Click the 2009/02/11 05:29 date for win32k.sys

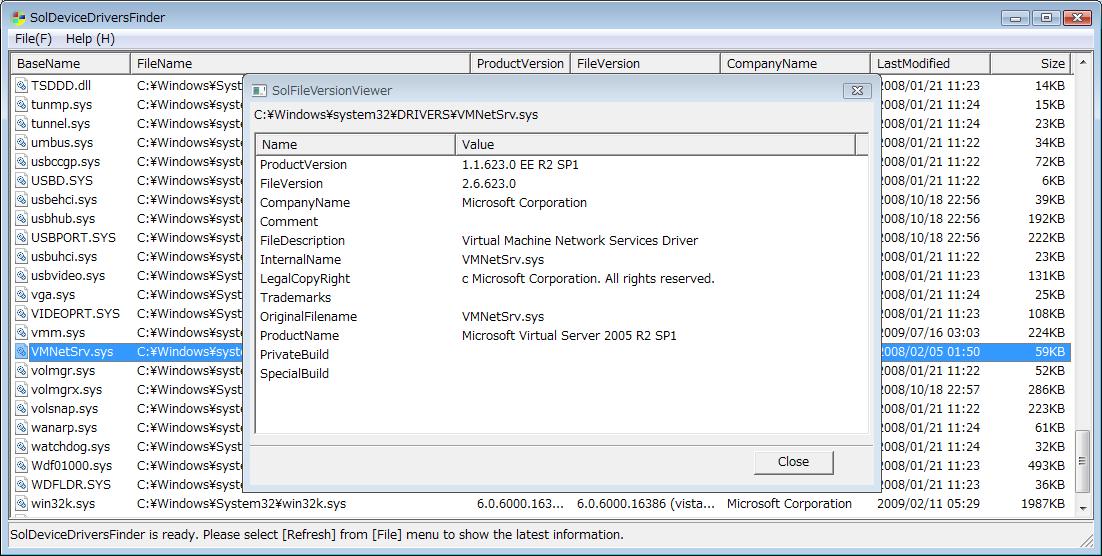pos(928,503)
